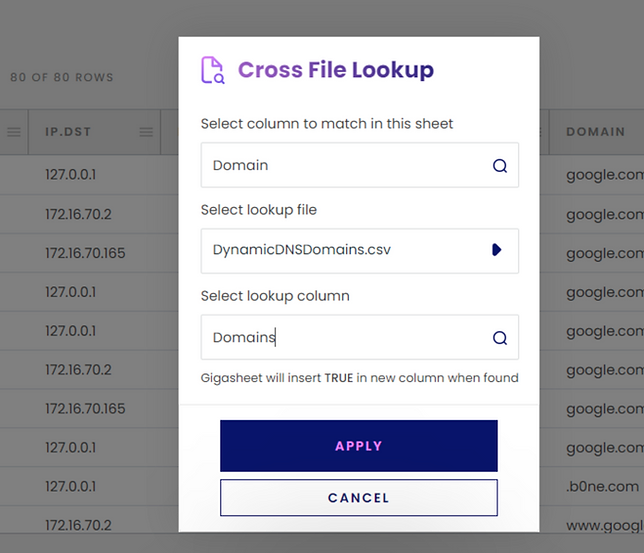The image size is (644, 553).
Task: Open column menu icon left of IP.DST
Action: (14, 132)
